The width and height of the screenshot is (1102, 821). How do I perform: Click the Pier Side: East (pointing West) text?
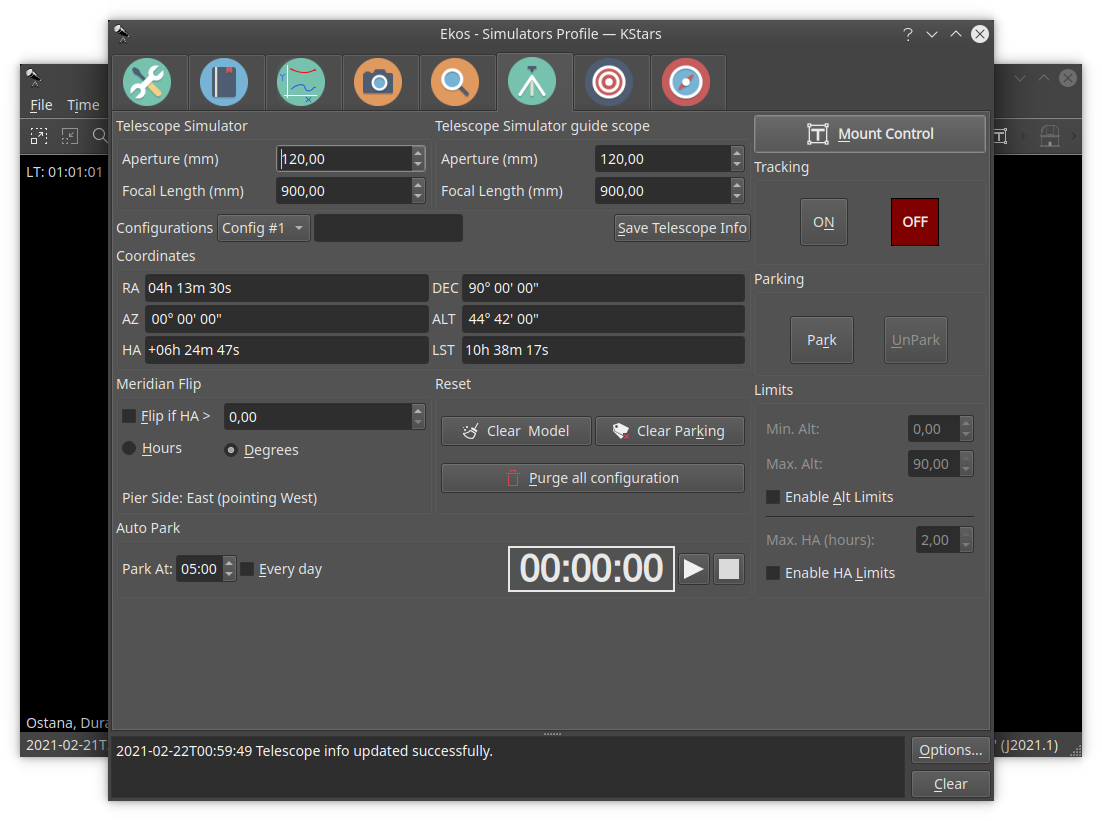tap(219, 498)
